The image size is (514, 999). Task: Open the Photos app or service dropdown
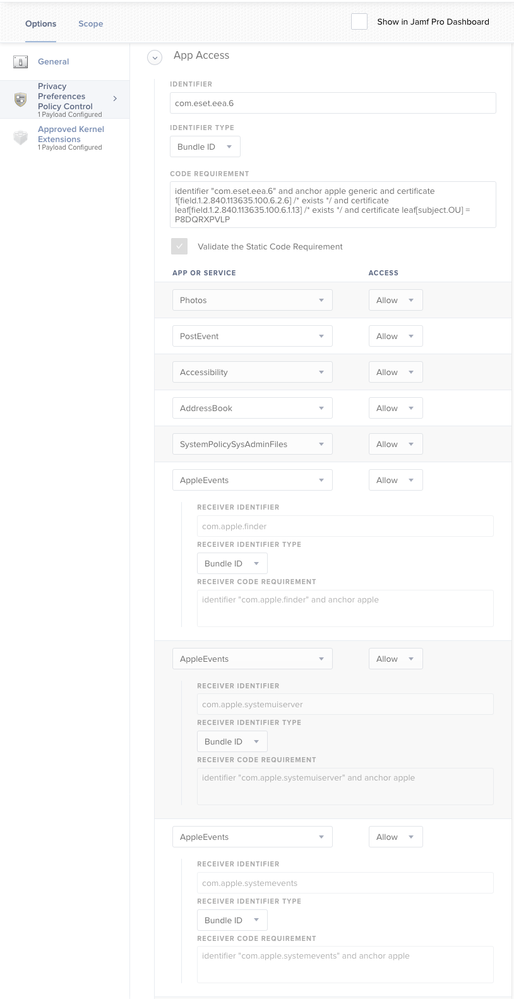[x=252, y=300]
